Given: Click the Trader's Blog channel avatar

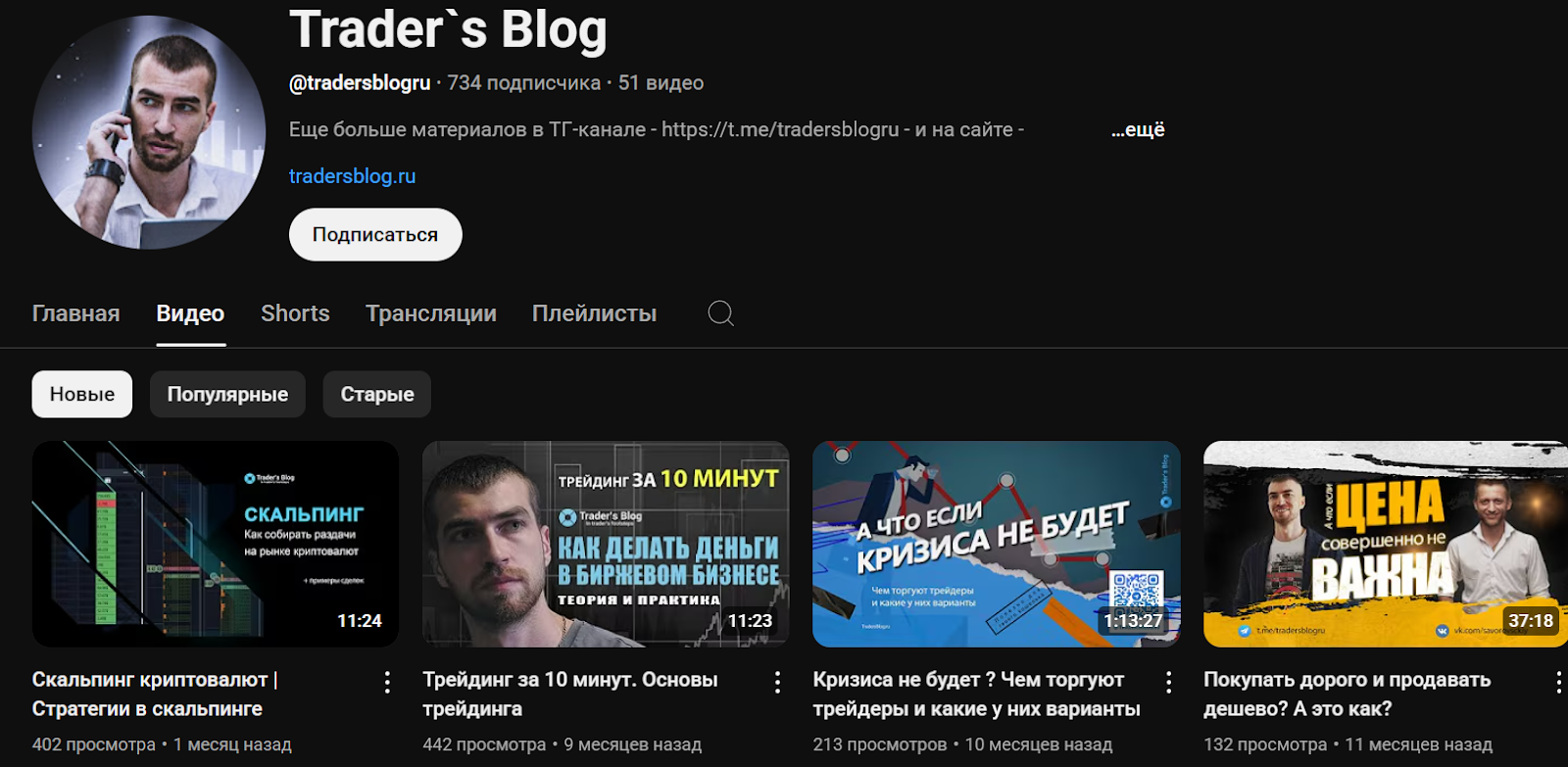Looking at the screenshot, I should click(x=149, y=132).
